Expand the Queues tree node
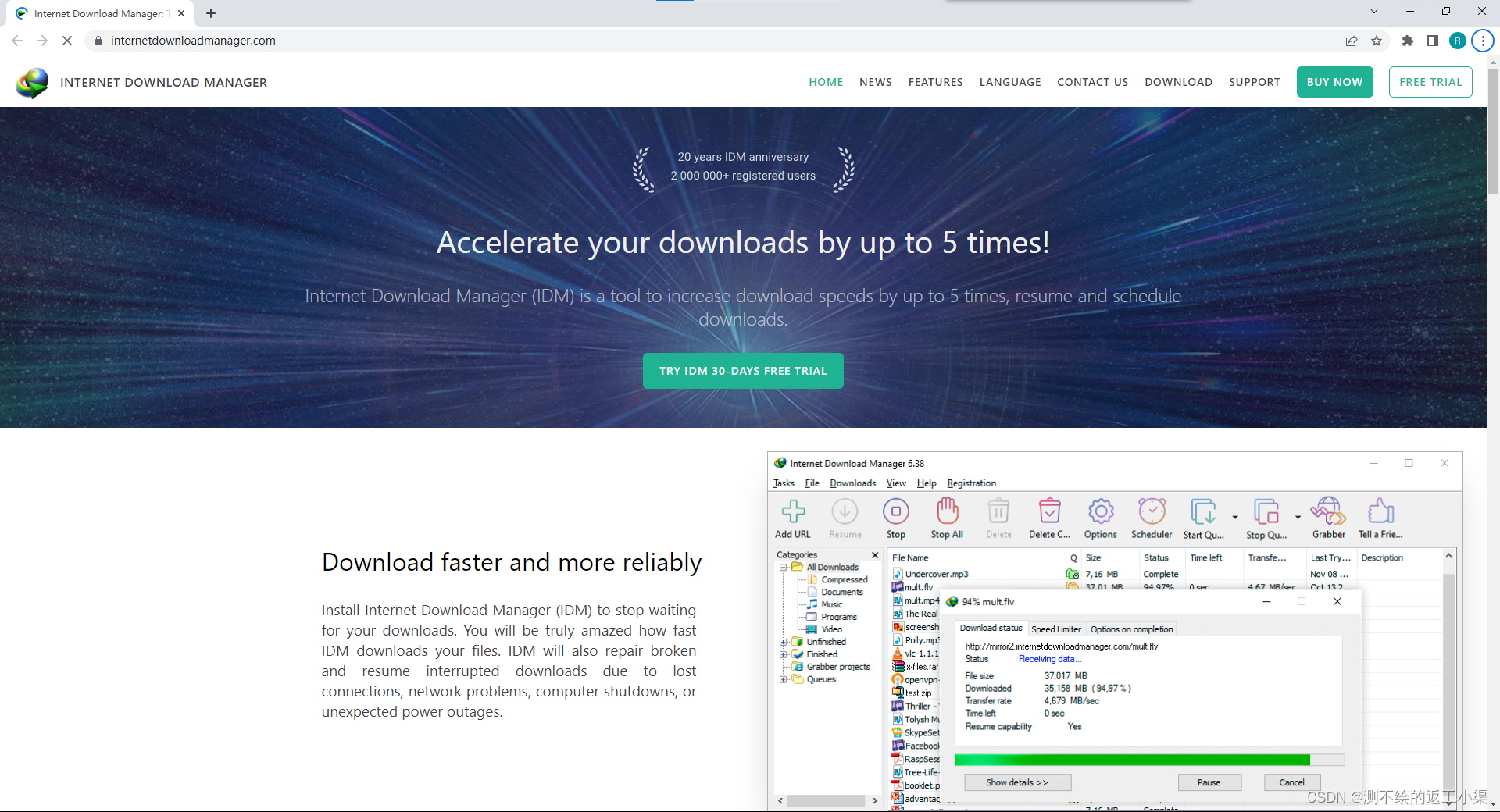This screenshot has height=812, width=1500. 783,680
